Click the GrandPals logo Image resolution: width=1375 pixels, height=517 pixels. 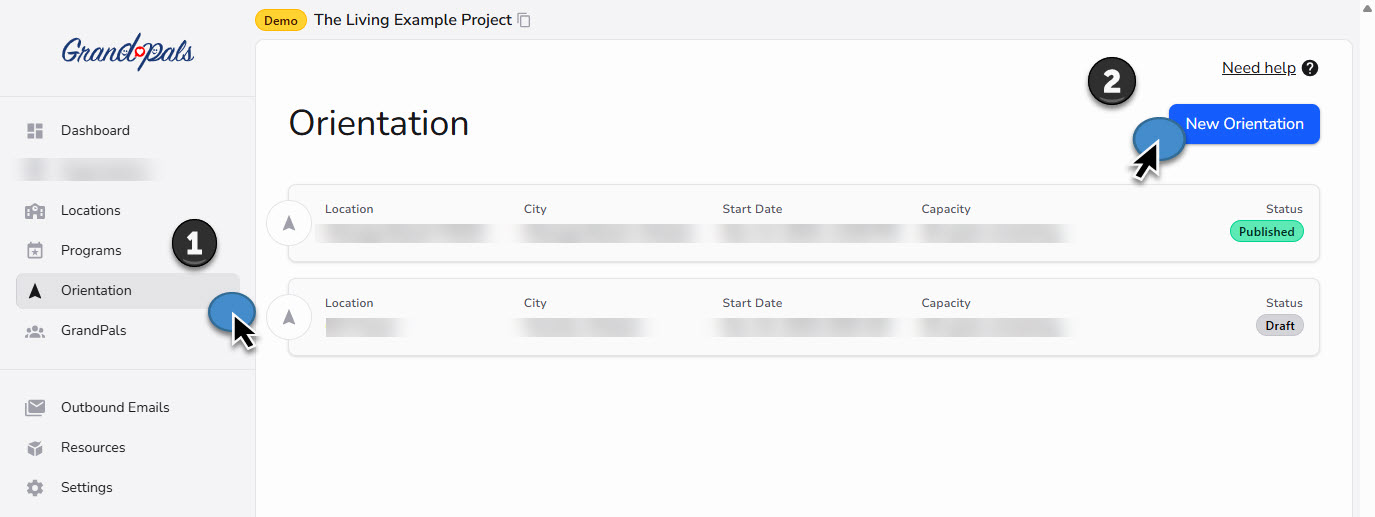point(128,50)
